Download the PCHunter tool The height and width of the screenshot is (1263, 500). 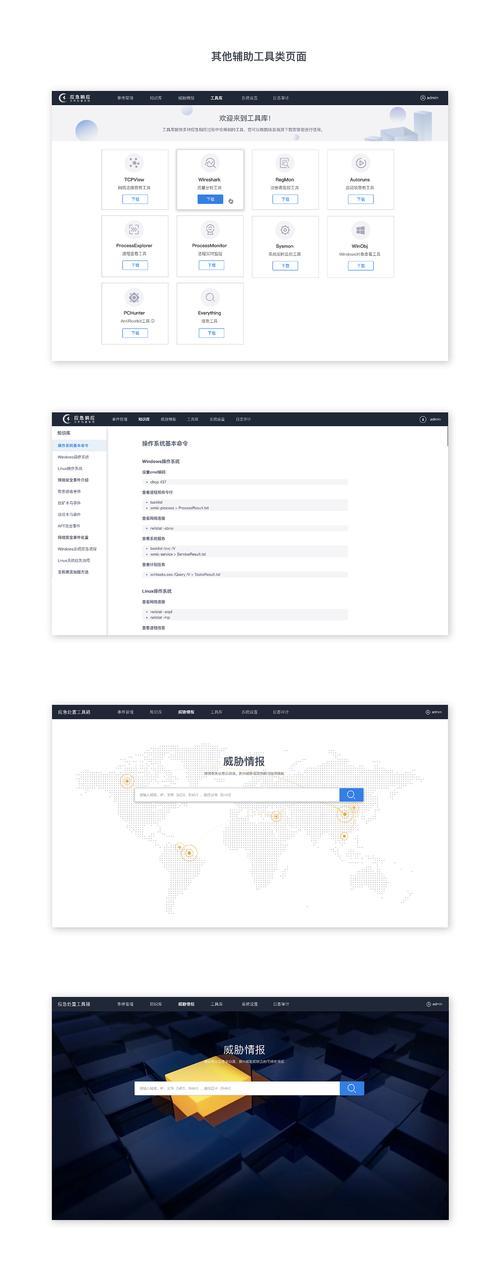click(134, 333)
